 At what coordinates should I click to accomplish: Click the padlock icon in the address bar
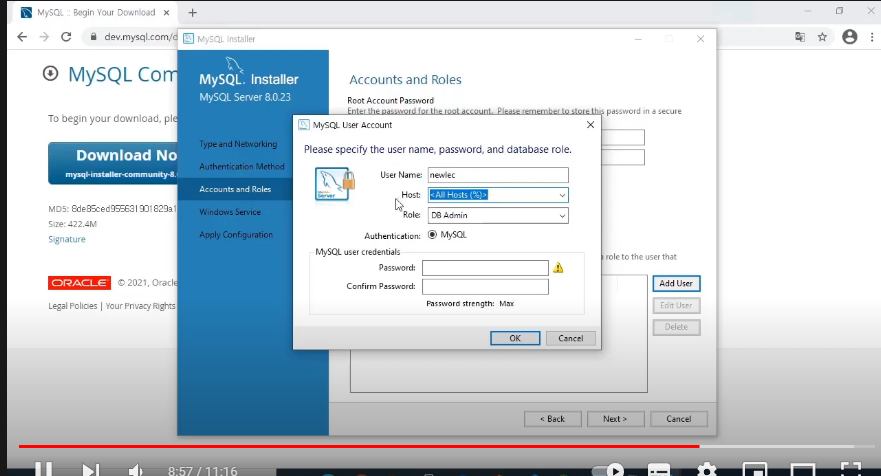pos(93,37)
